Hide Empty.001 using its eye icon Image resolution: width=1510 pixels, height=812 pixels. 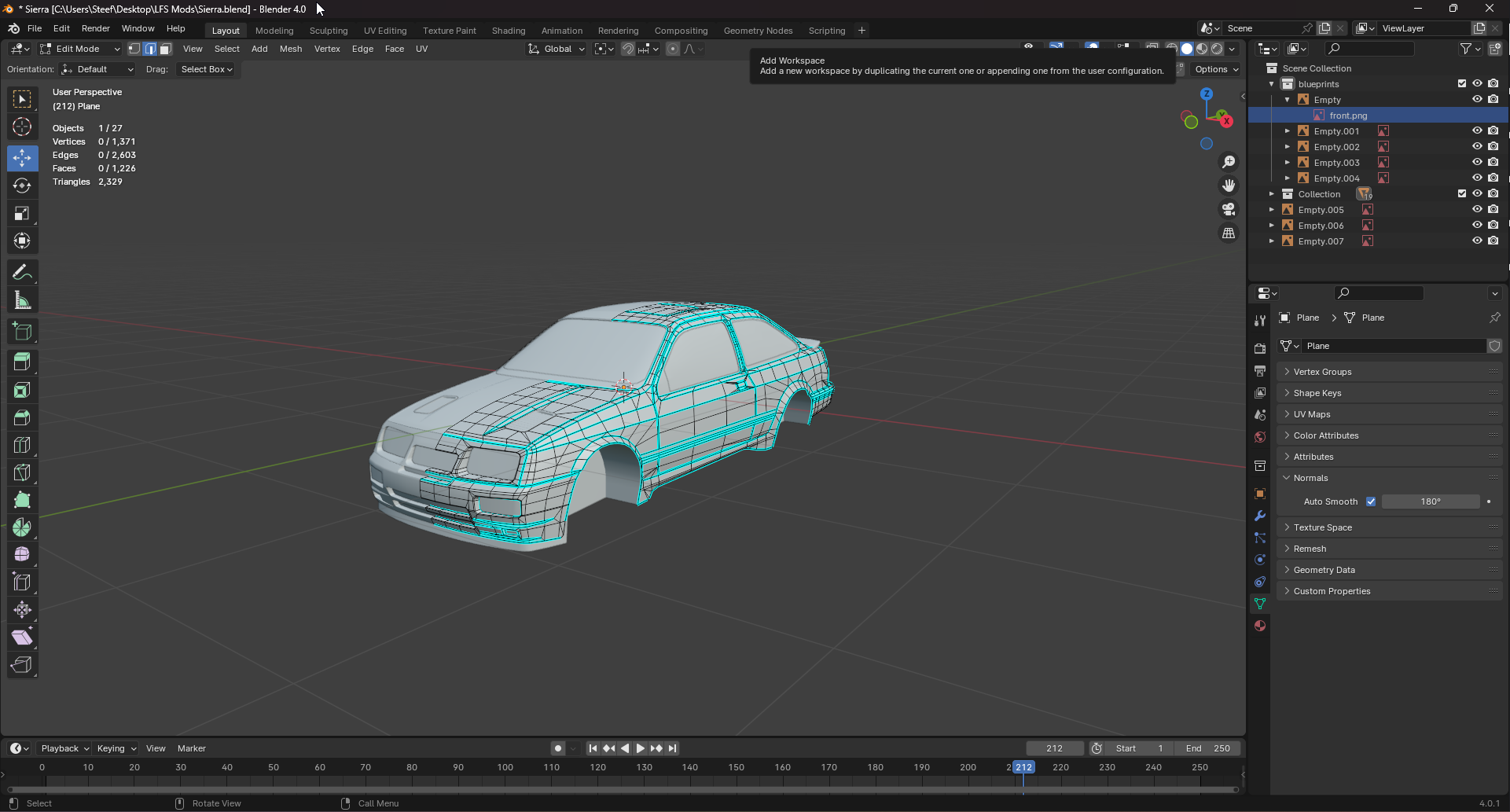(1477, 131)
